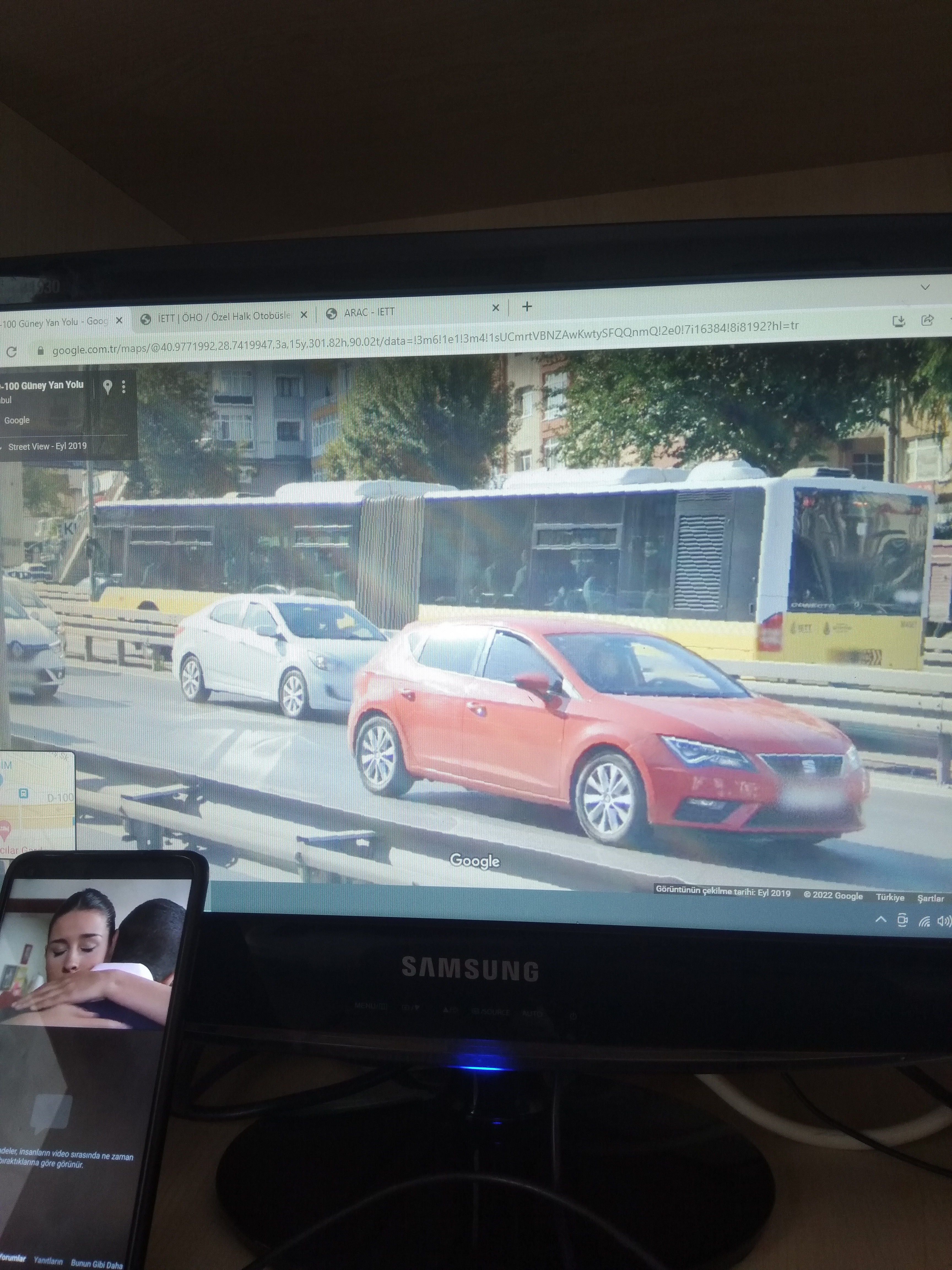Close the İETT ÖHO tab
The image size is (952, 1270).
pyautogui.click(x=304, y=315)
